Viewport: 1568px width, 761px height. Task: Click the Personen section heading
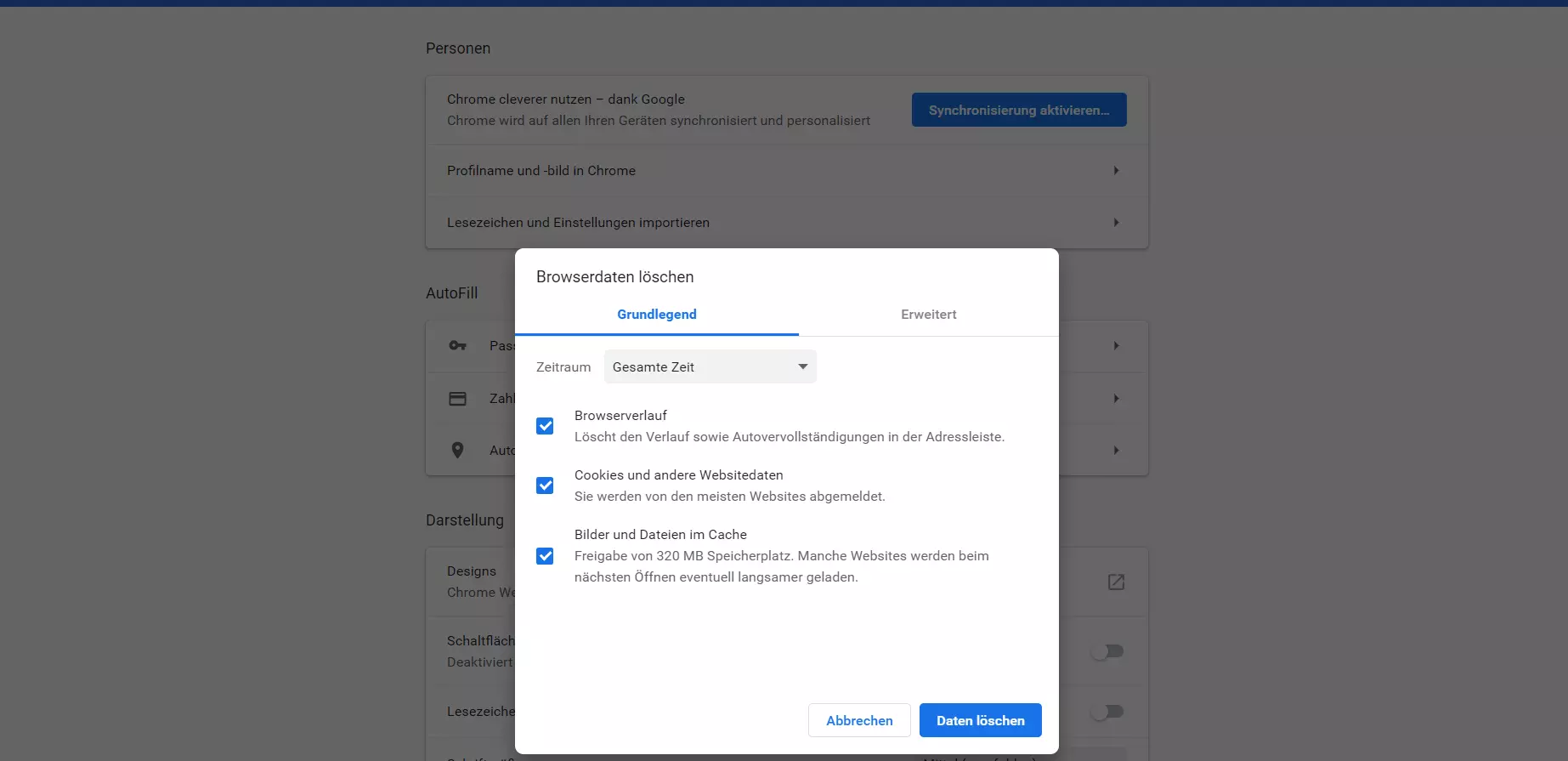pos(458,48)
